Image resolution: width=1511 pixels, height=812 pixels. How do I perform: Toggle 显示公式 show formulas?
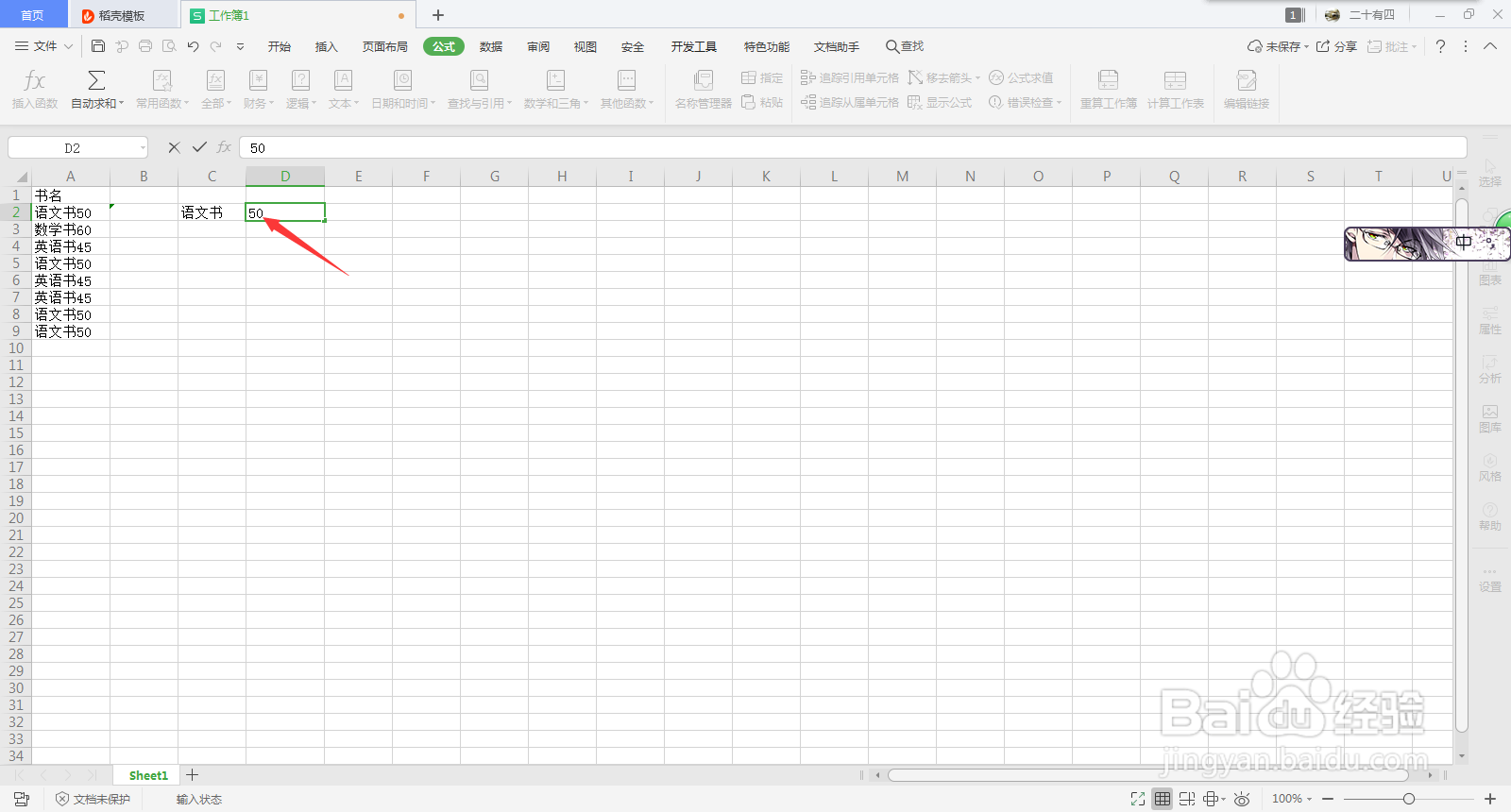(x=940, y=102)
